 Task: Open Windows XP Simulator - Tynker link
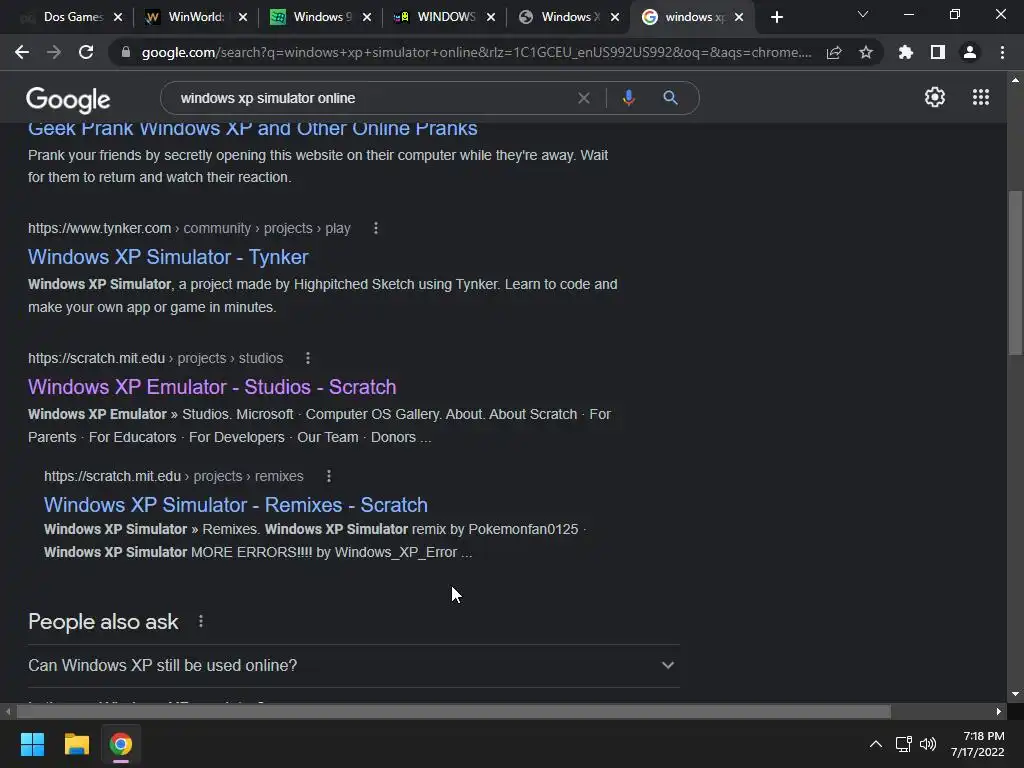[x=168, y=257]
